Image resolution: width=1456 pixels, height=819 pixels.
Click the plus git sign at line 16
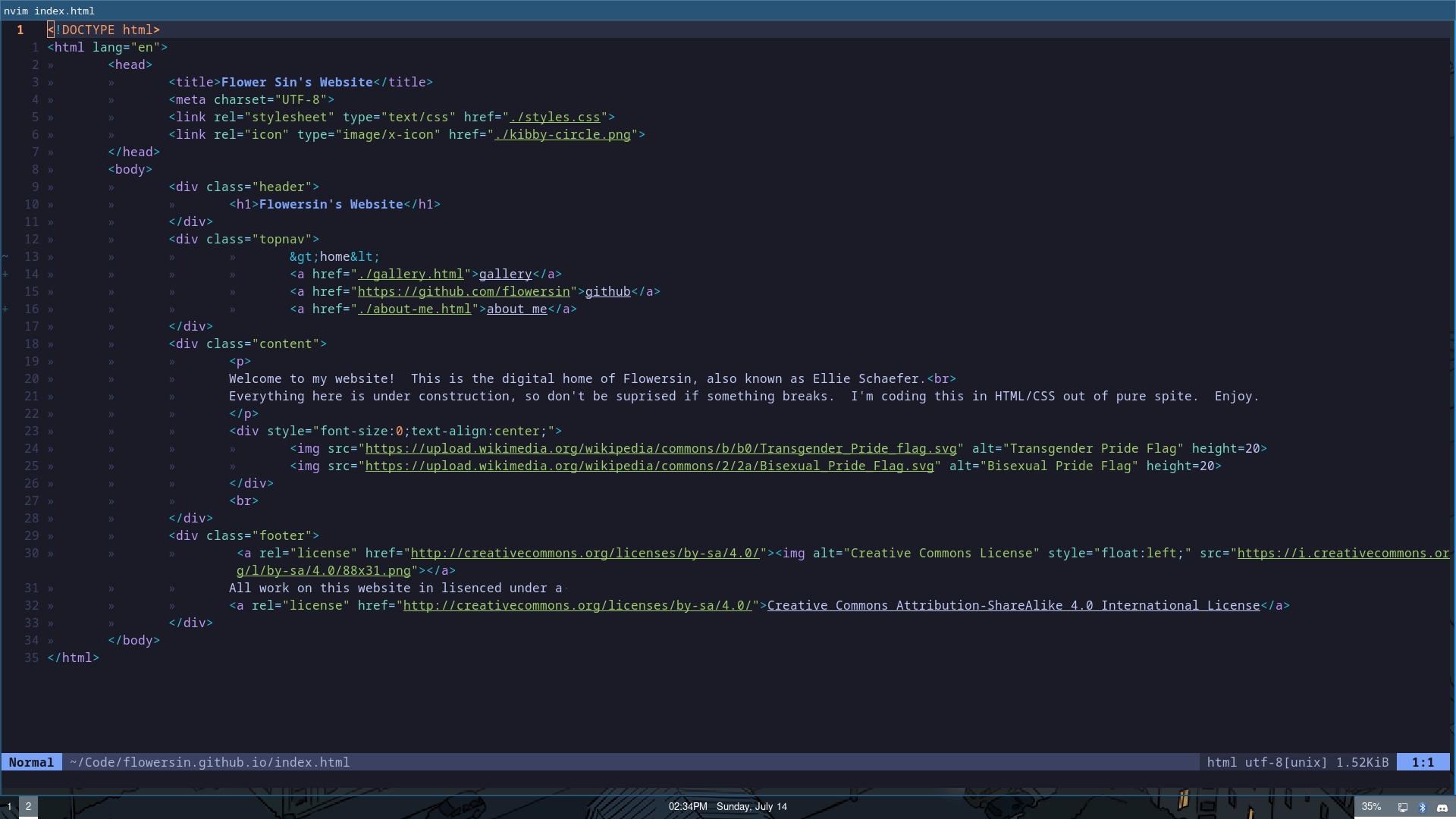coord(5,309)
